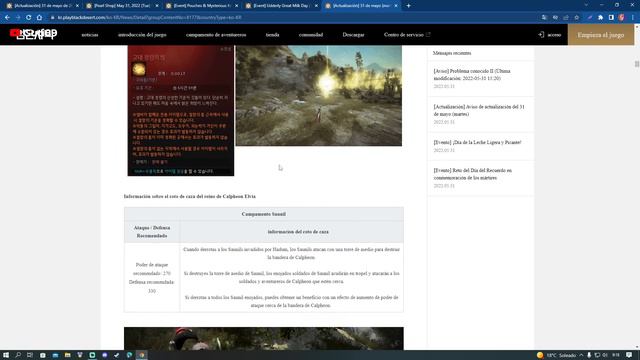The height and width of the screenshot is (360, 640).
Task: Open the Chrome three-dot menu
Action: pos(633,18)
